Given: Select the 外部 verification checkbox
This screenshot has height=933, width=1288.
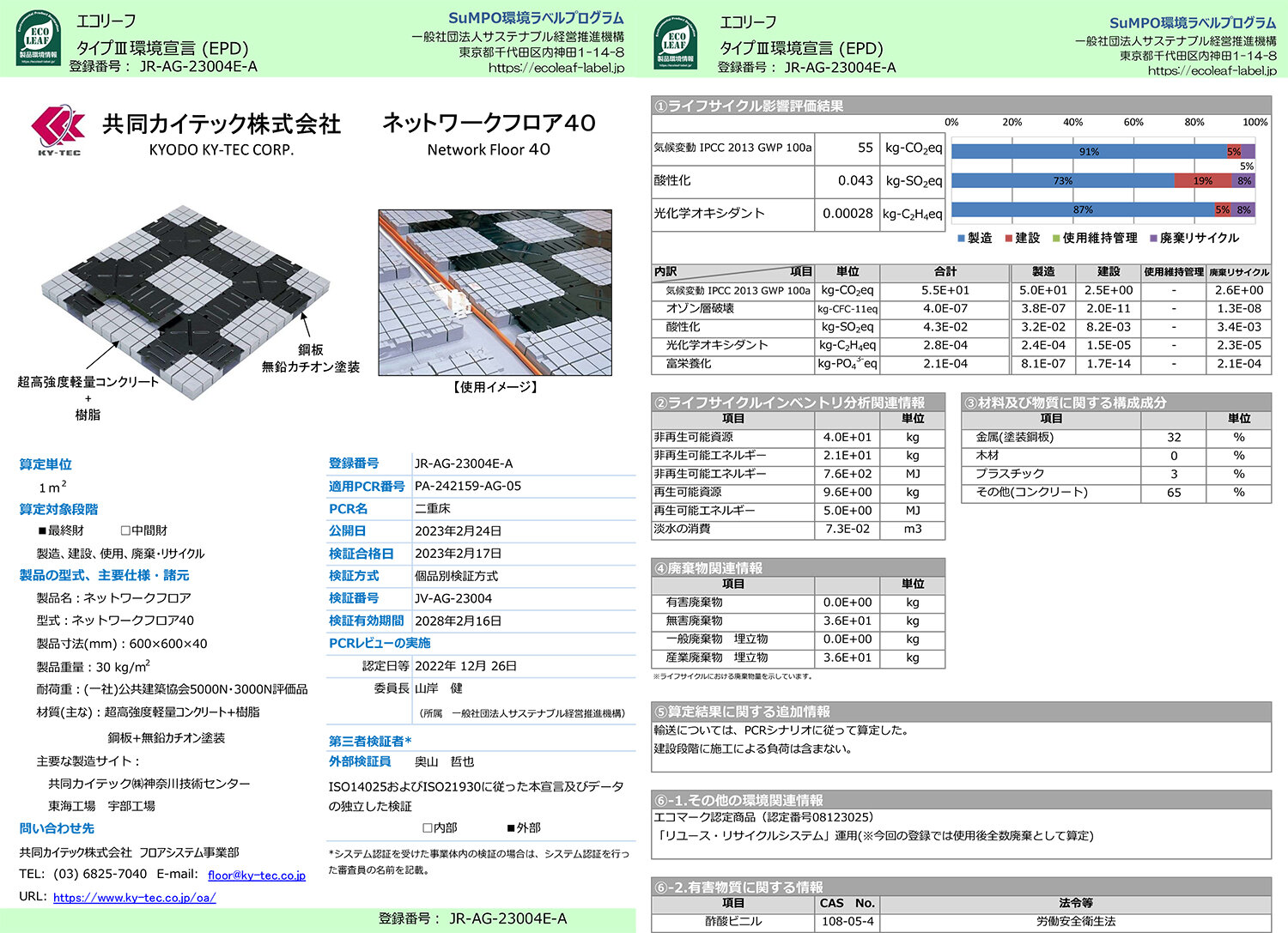Looking at the screenshot, I should click(x=511, y=827).
